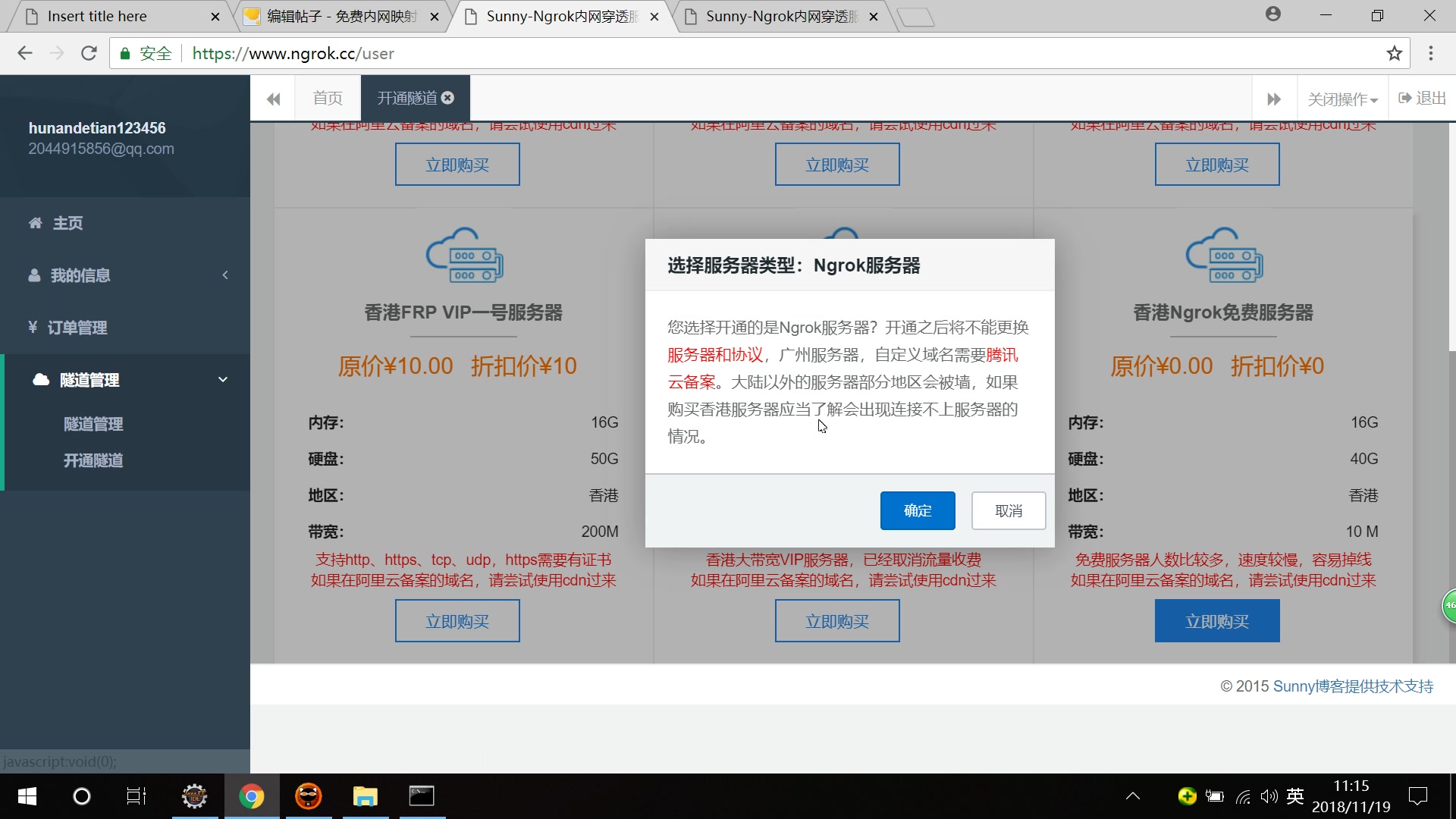Screen dimensions: 1456x819
Task: Show hidden tray icons
Action: 1133,796
